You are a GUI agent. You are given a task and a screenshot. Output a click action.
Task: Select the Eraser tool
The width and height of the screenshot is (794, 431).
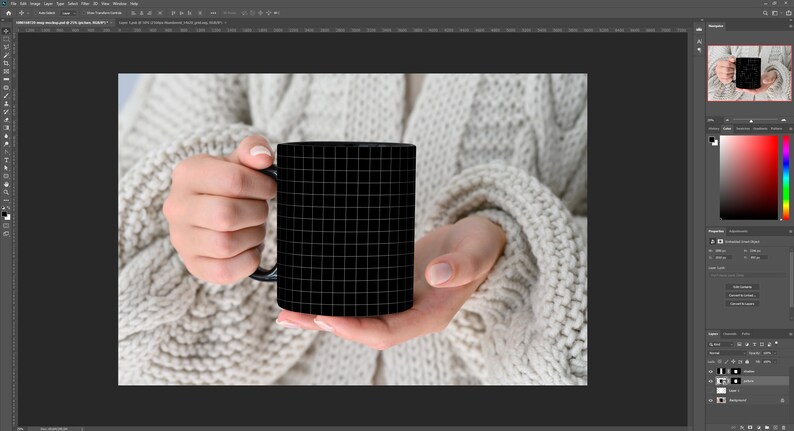(x=6, y=120)
